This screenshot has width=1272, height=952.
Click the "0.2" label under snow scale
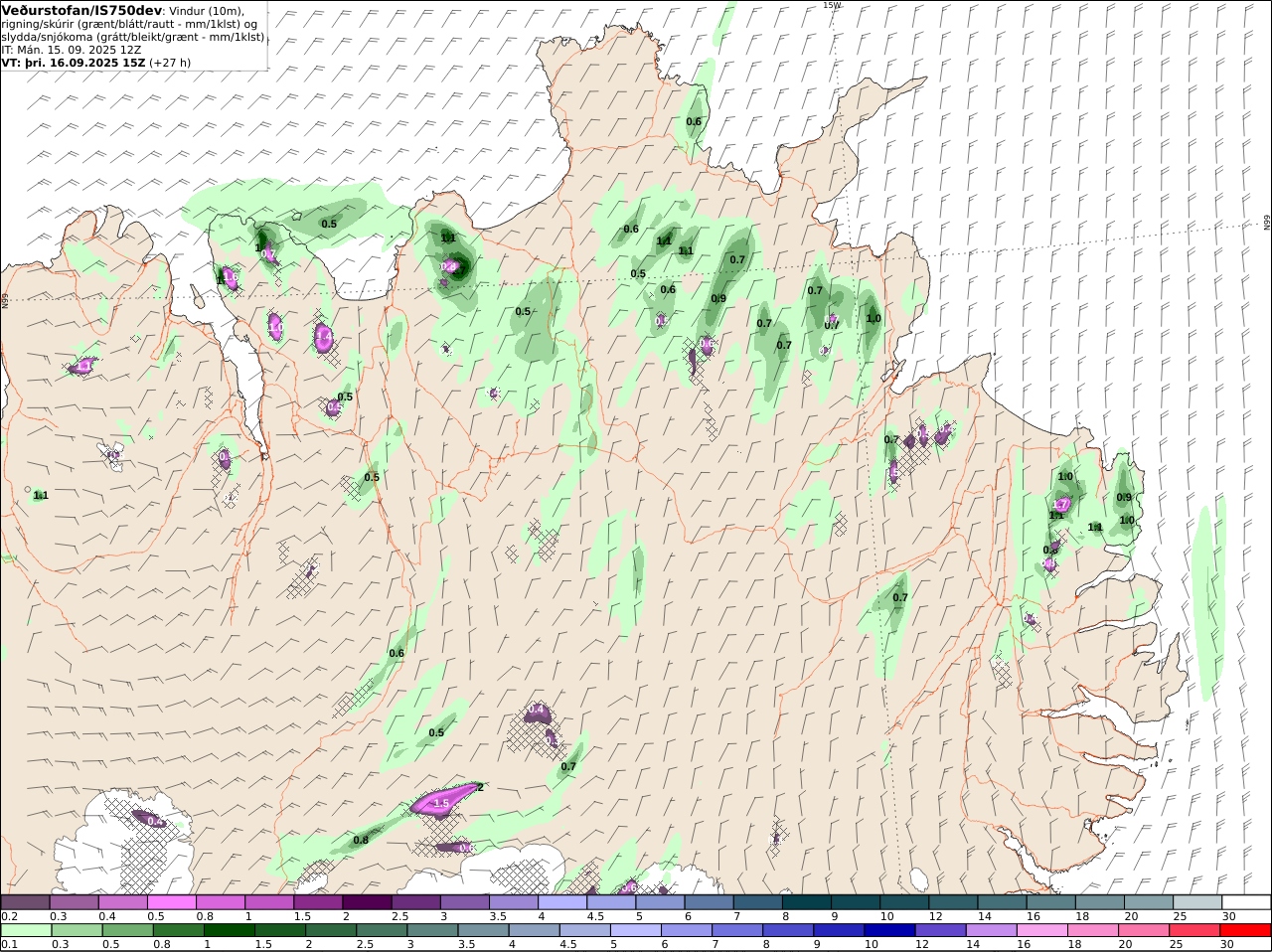[x=9, y=916]
